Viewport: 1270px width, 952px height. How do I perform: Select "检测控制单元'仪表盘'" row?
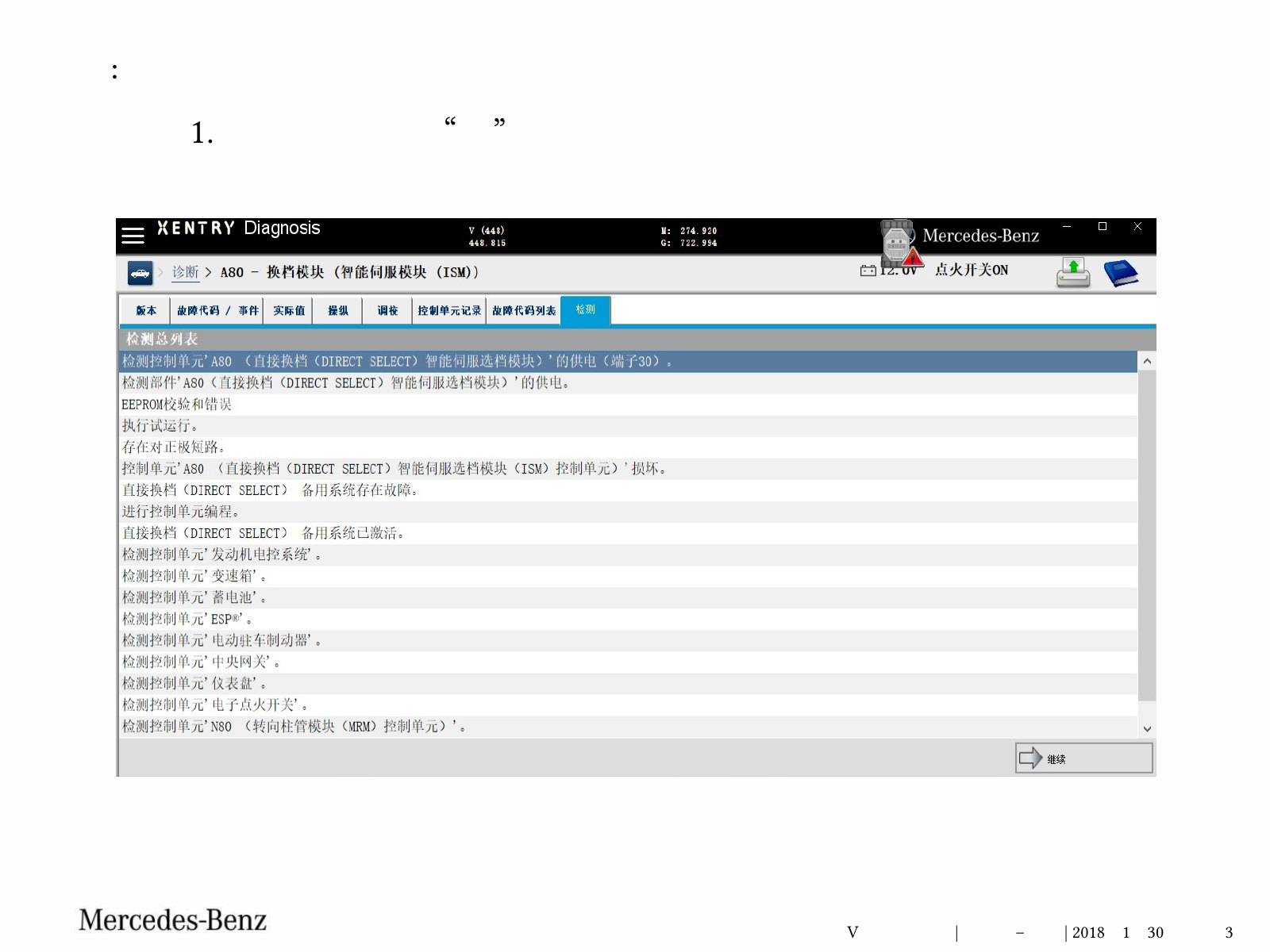628,683
